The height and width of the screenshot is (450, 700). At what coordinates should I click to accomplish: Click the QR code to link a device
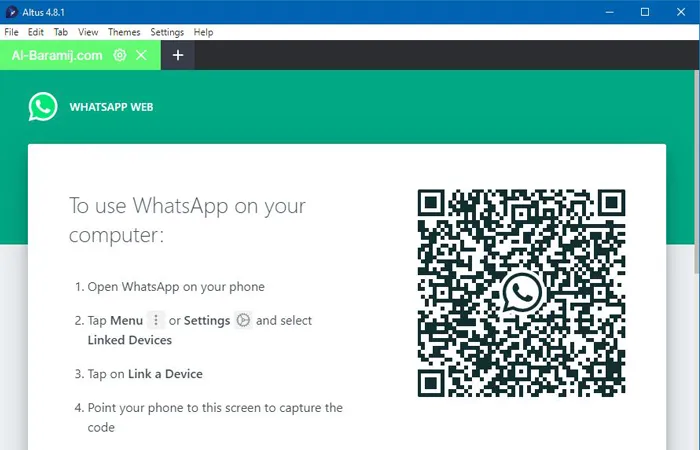pyautogui.click(x=521, y=293)
